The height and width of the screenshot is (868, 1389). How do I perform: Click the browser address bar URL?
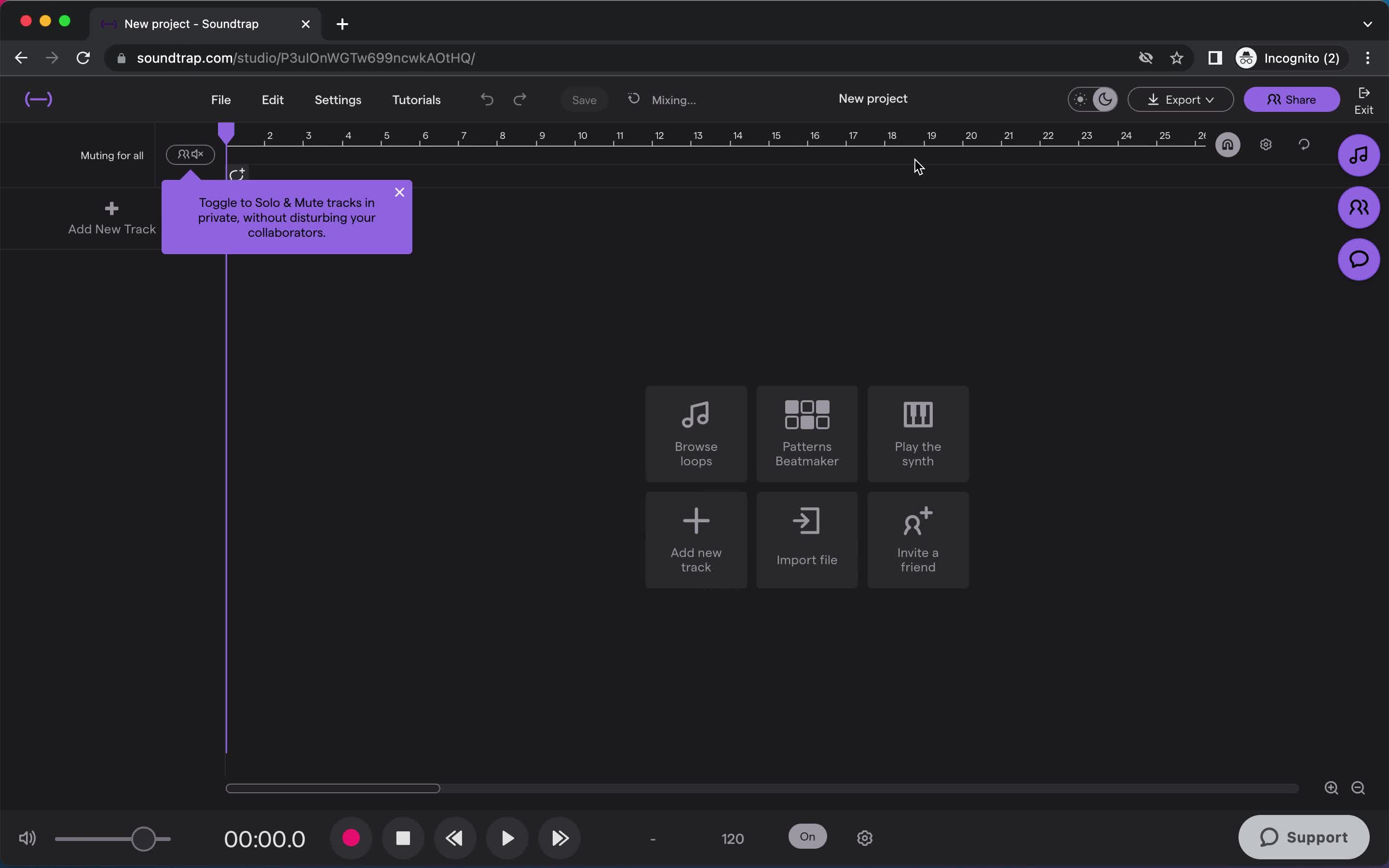click(x=305, y=58)
